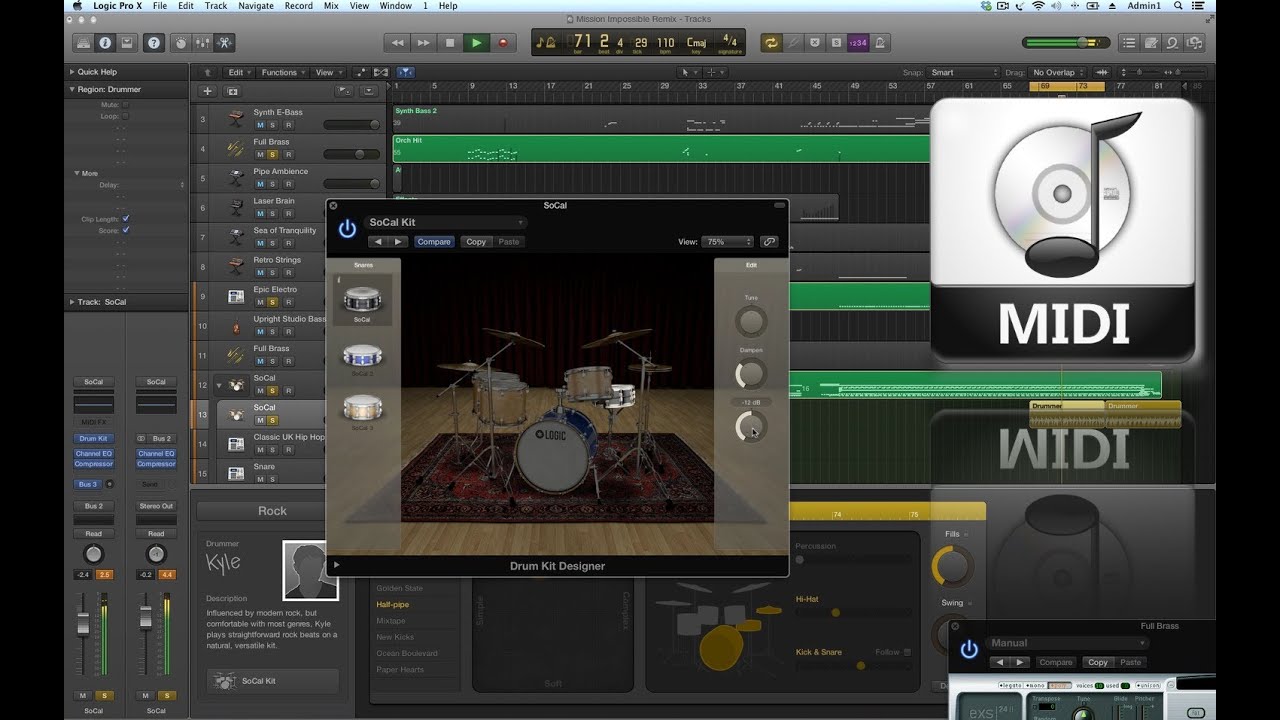Open the tracks area View dropdown

(328, 72)
